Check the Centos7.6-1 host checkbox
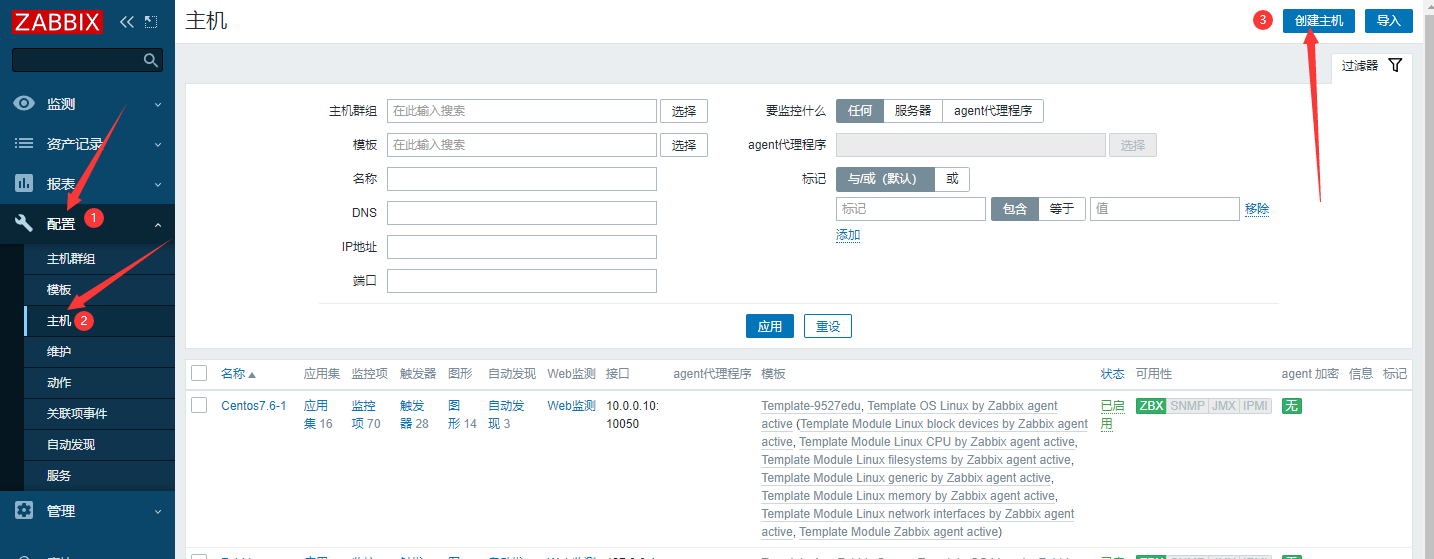 pos(199,405)
